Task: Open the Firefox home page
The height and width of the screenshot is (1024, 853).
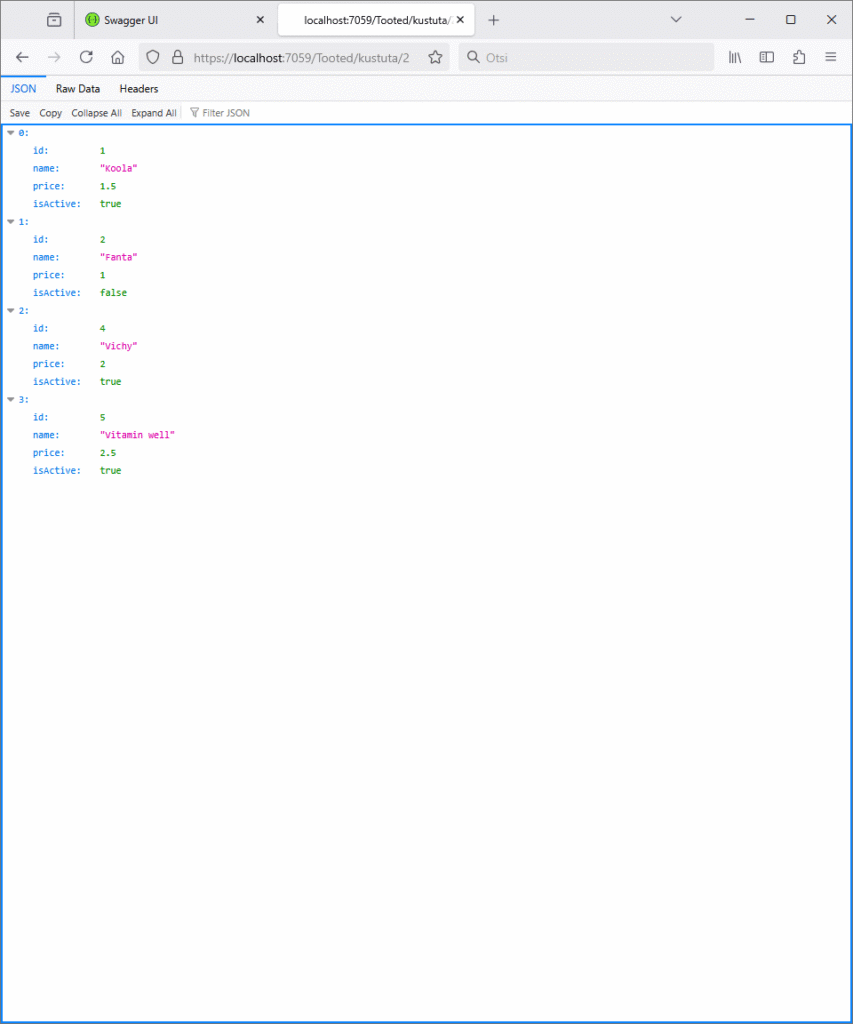Action: [117, 57]
